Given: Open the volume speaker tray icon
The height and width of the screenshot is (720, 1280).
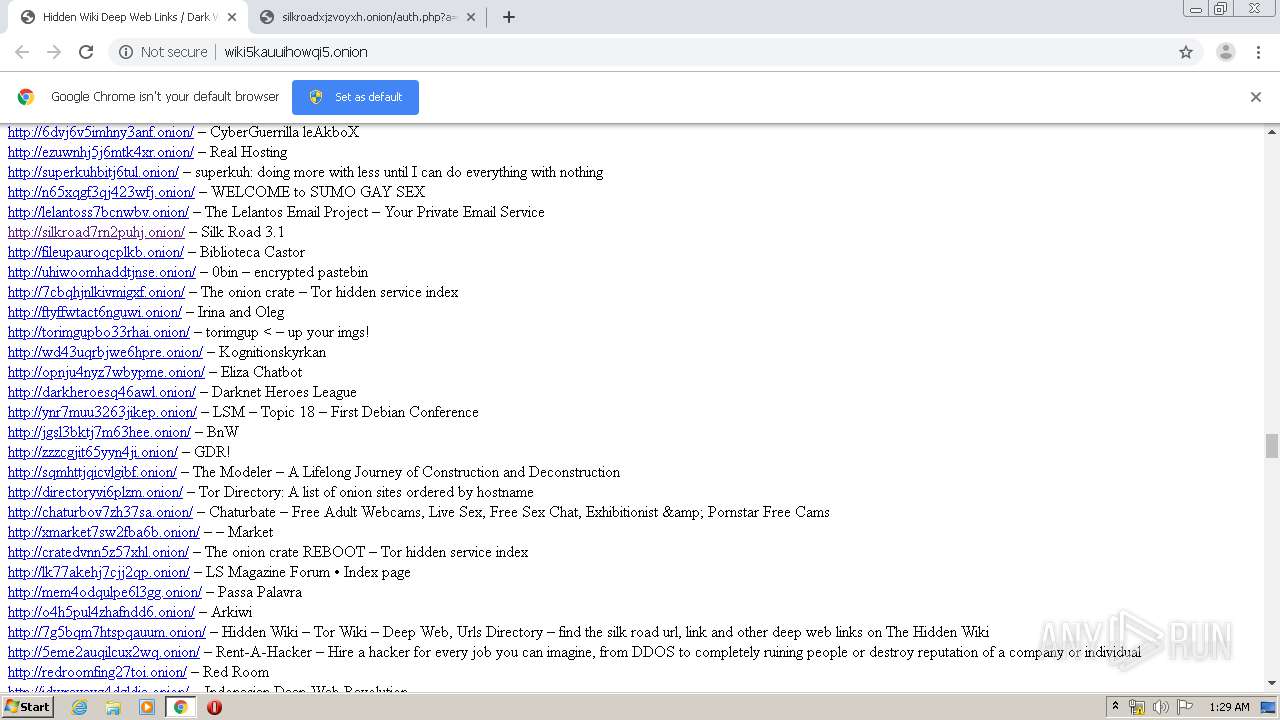Looking at the screenshot, I should [1161, 707].
